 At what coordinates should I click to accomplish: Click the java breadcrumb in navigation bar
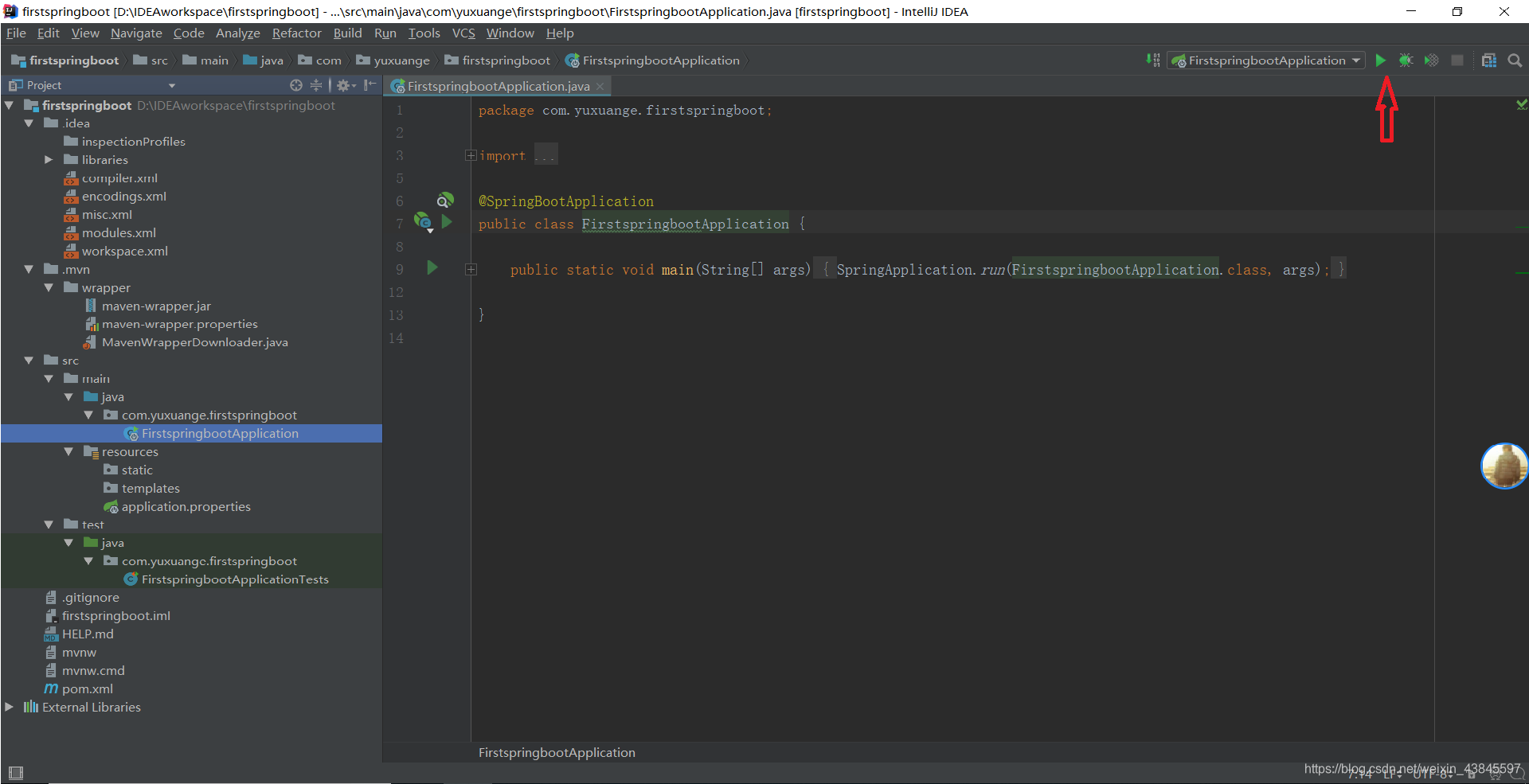(x=264, y=60)
